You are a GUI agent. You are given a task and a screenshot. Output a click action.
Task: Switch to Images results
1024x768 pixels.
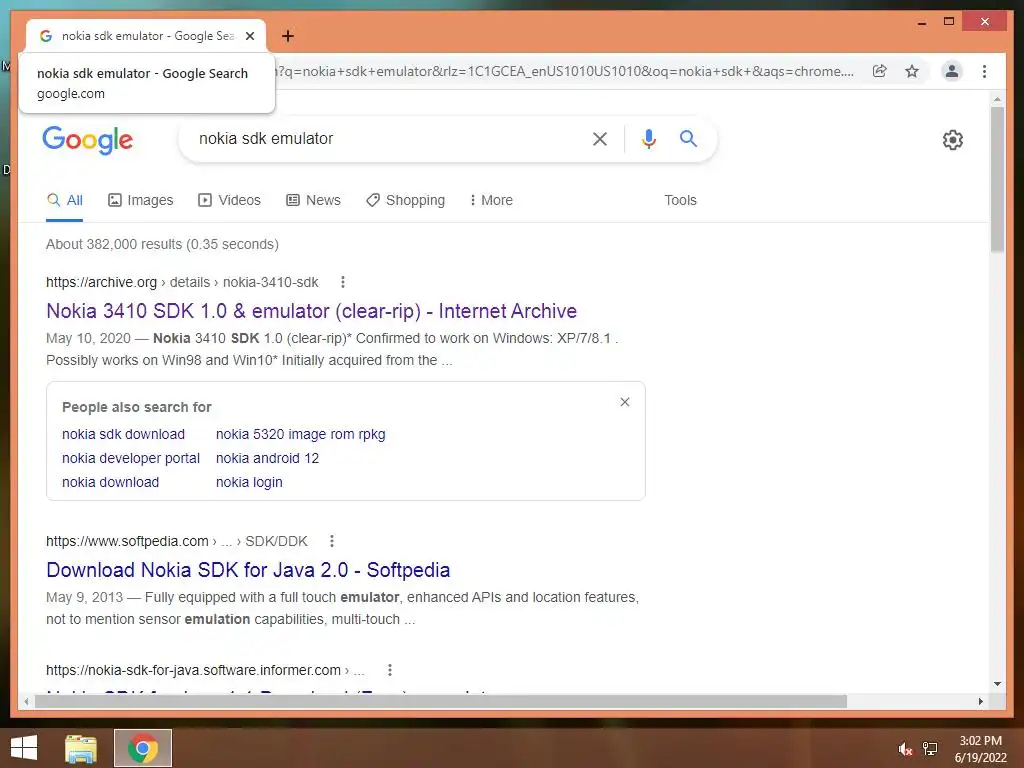click(140, 200)
